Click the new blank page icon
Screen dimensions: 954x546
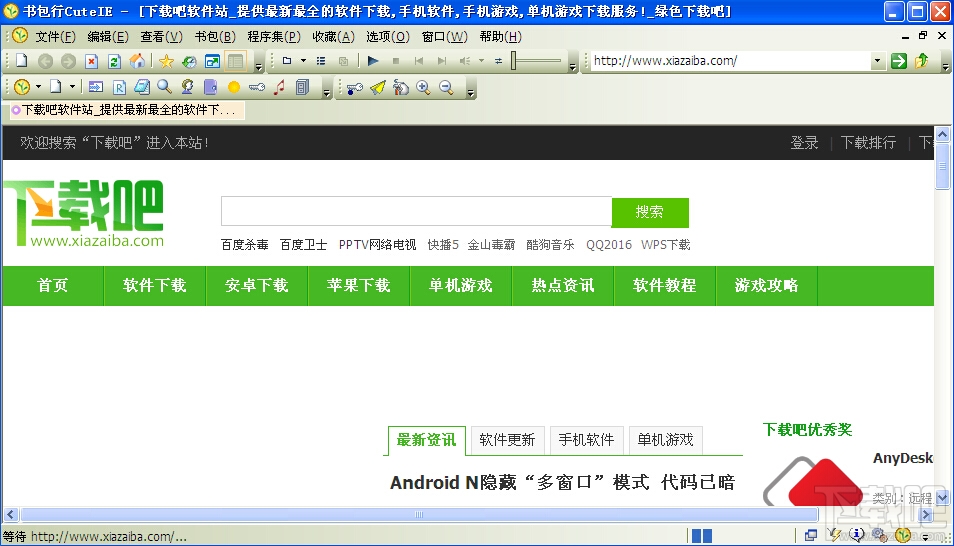point(22,61)
